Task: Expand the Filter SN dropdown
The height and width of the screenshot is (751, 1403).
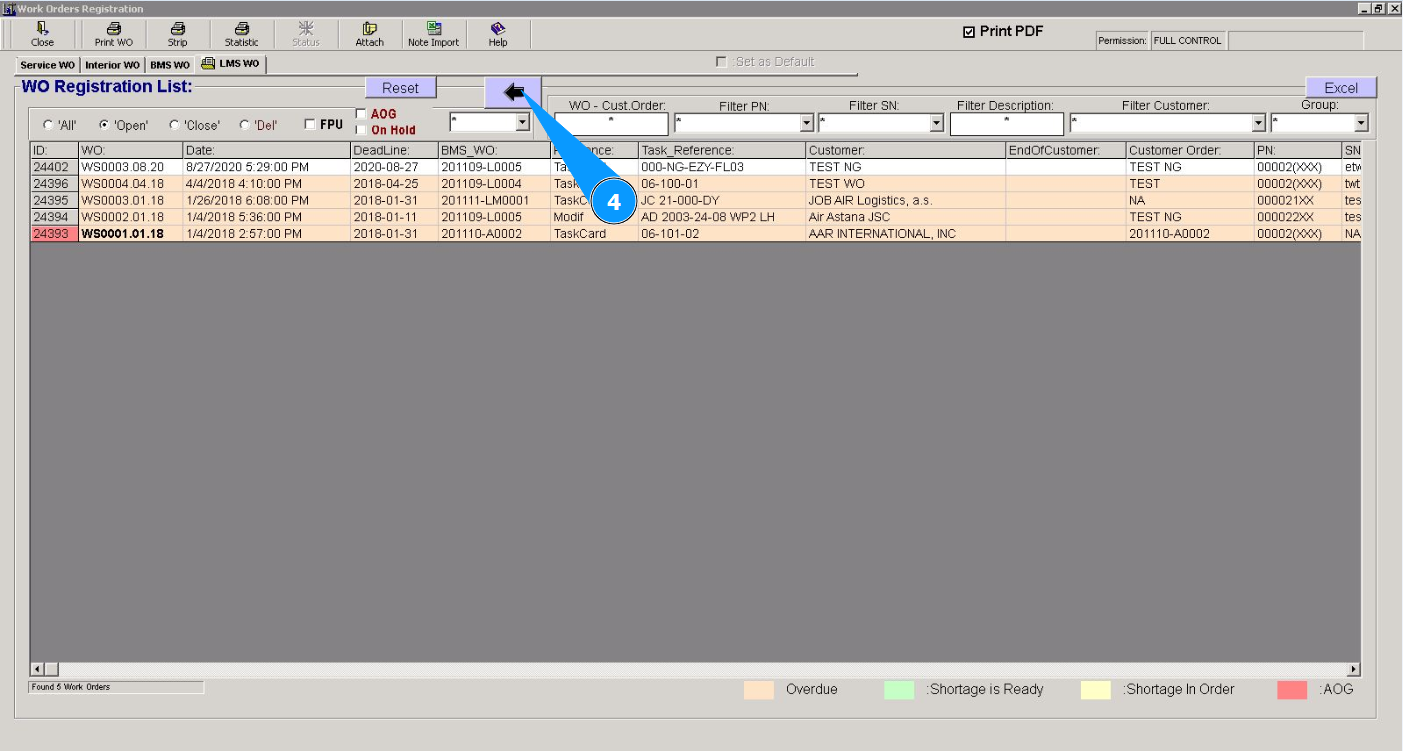Action: (937, 124)
